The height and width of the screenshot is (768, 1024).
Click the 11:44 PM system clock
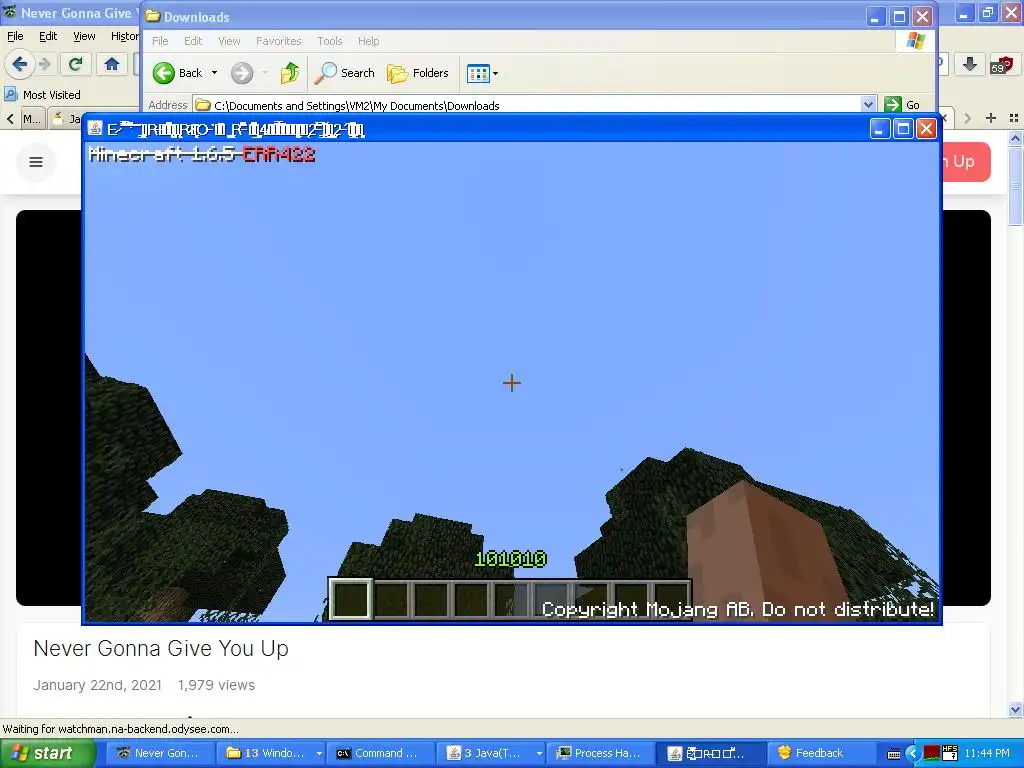(987, 754)
